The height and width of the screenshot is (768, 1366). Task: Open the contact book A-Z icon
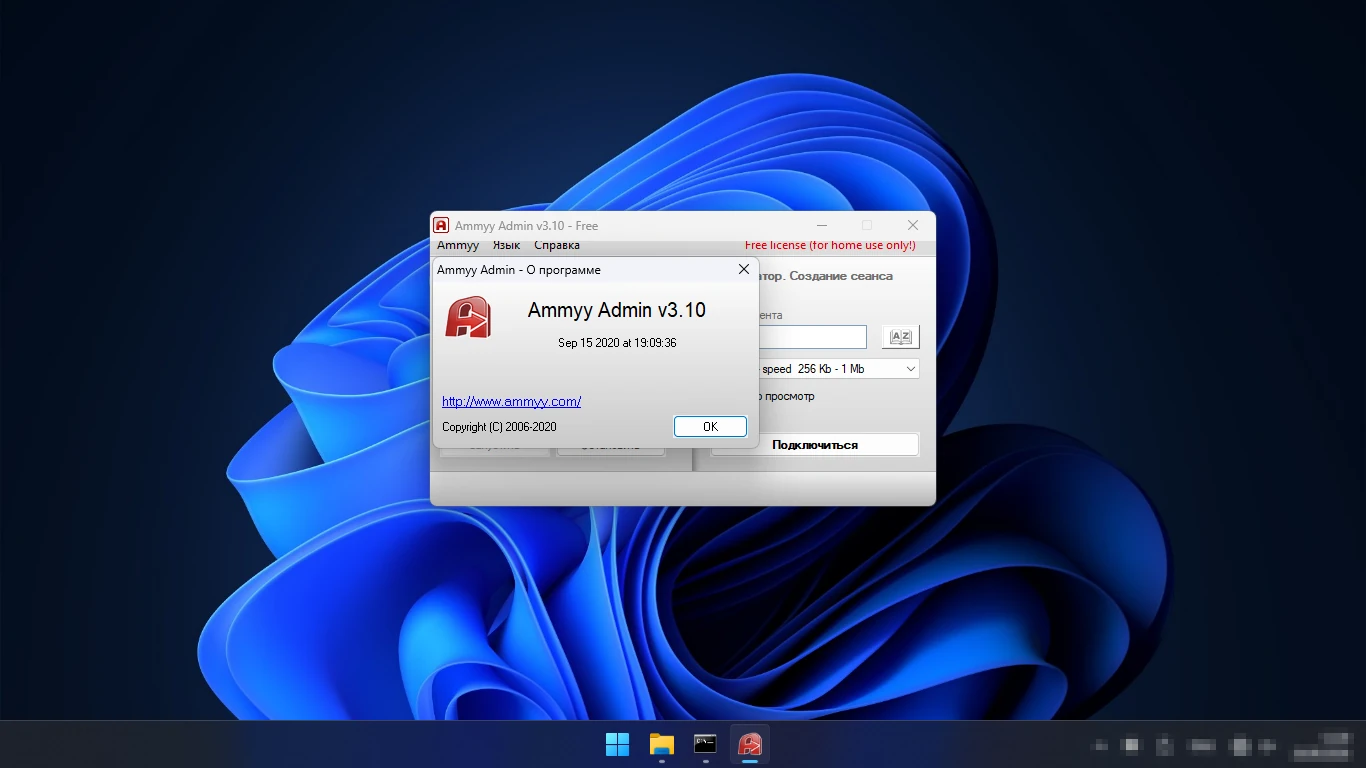901,337
